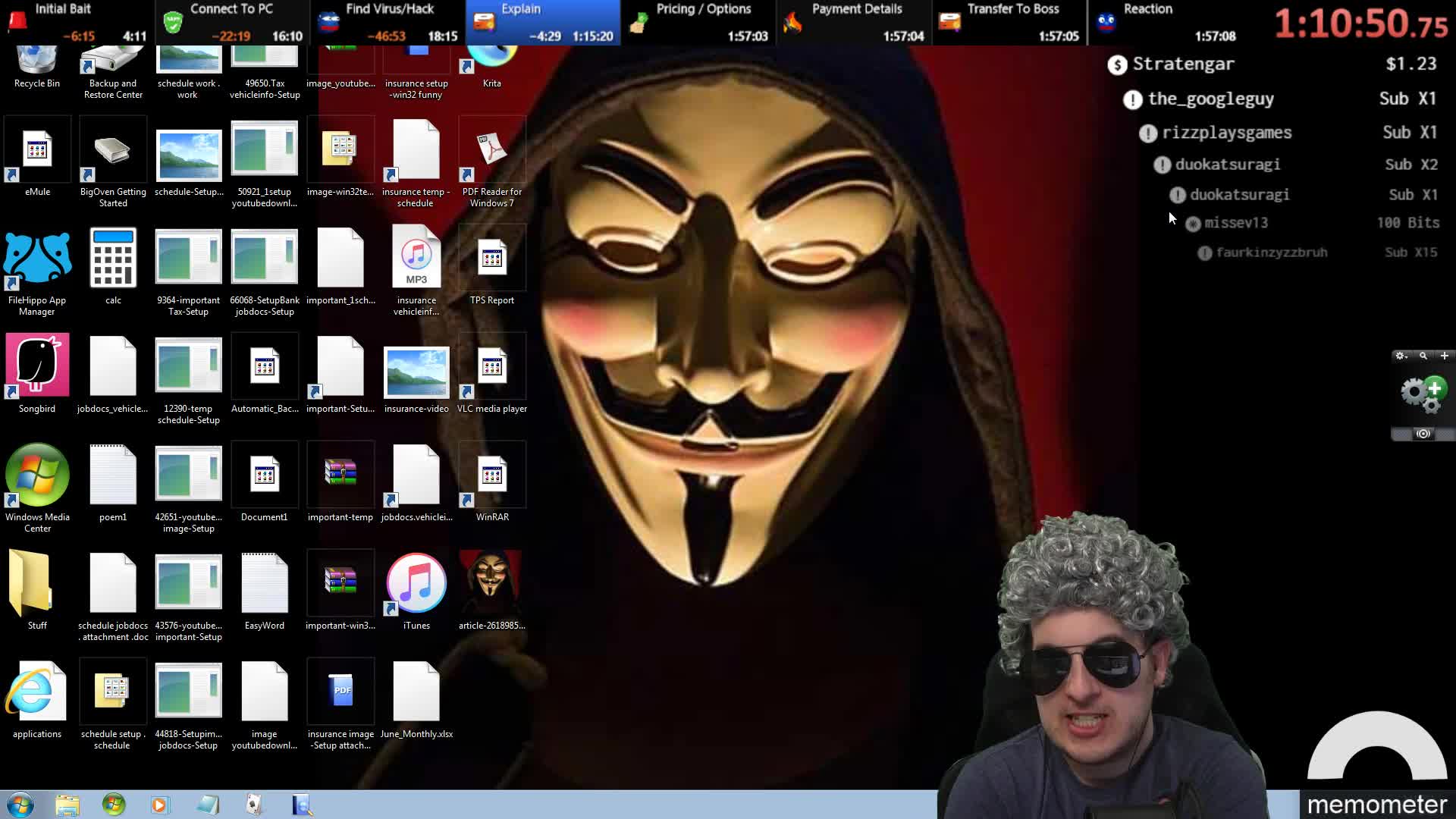1456x819 pixels.
Task: Select the Pricing / Options split
Action: (x=698, y=23)
